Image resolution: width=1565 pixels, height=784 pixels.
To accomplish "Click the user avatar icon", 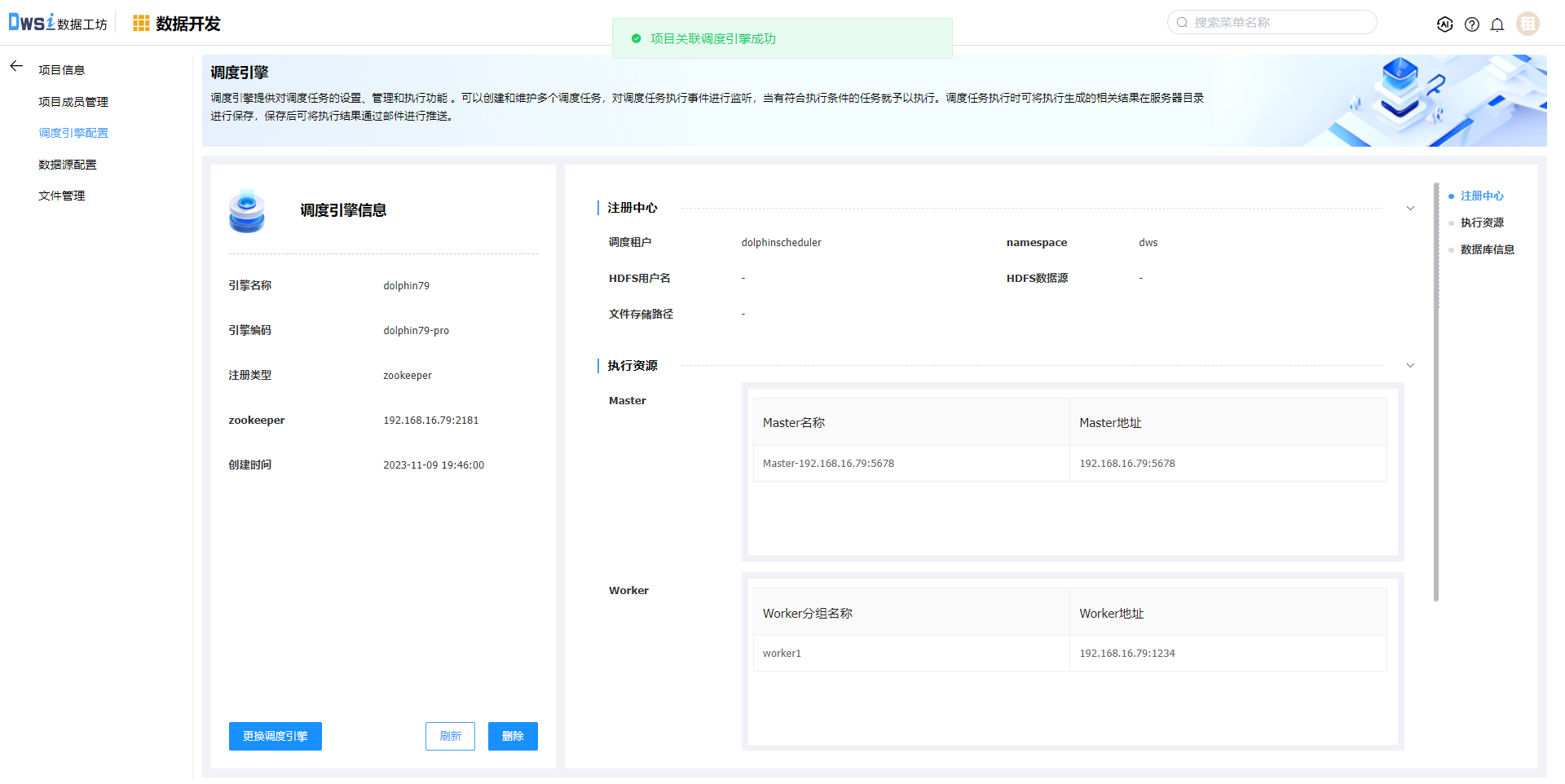I will pyautogui.click(x=1528, y=24).
